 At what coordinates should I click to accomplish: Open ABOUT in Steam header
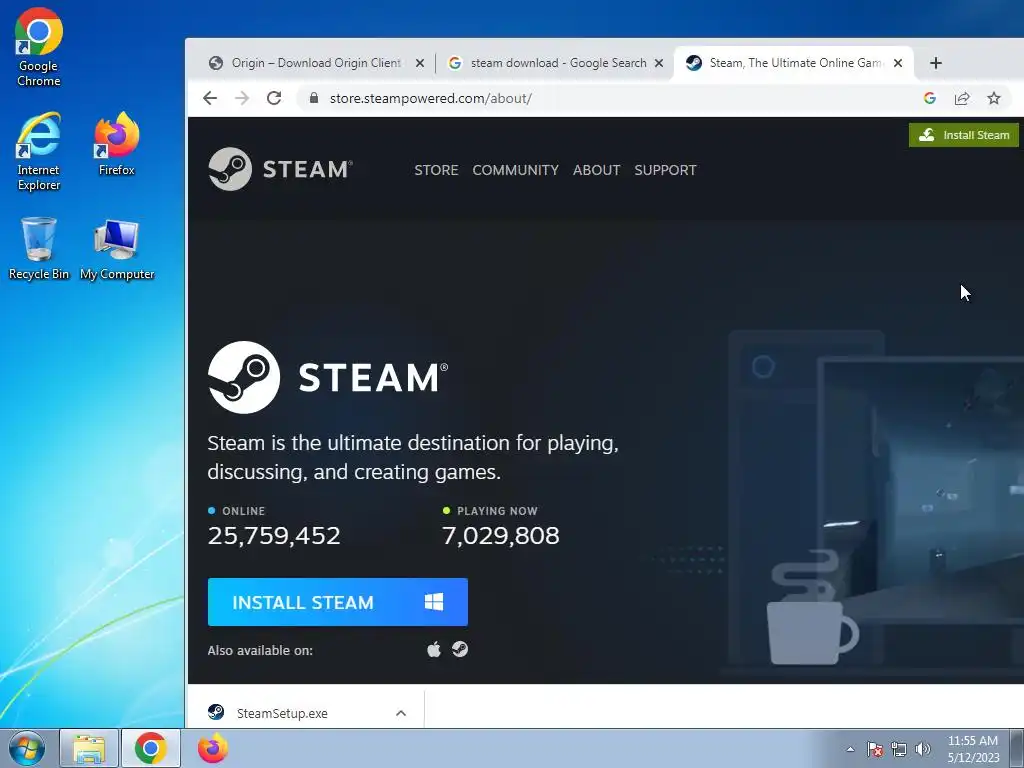[596, 170]
